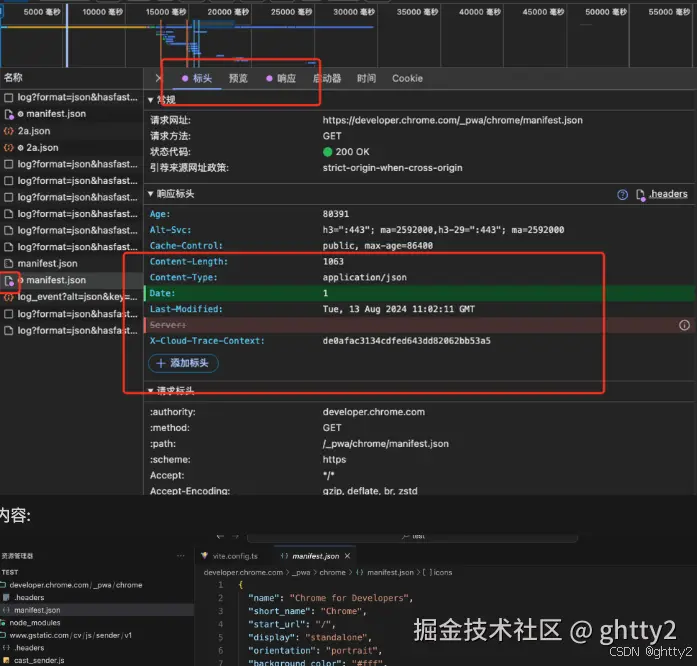Click the Age value 80391

(336, 214)
